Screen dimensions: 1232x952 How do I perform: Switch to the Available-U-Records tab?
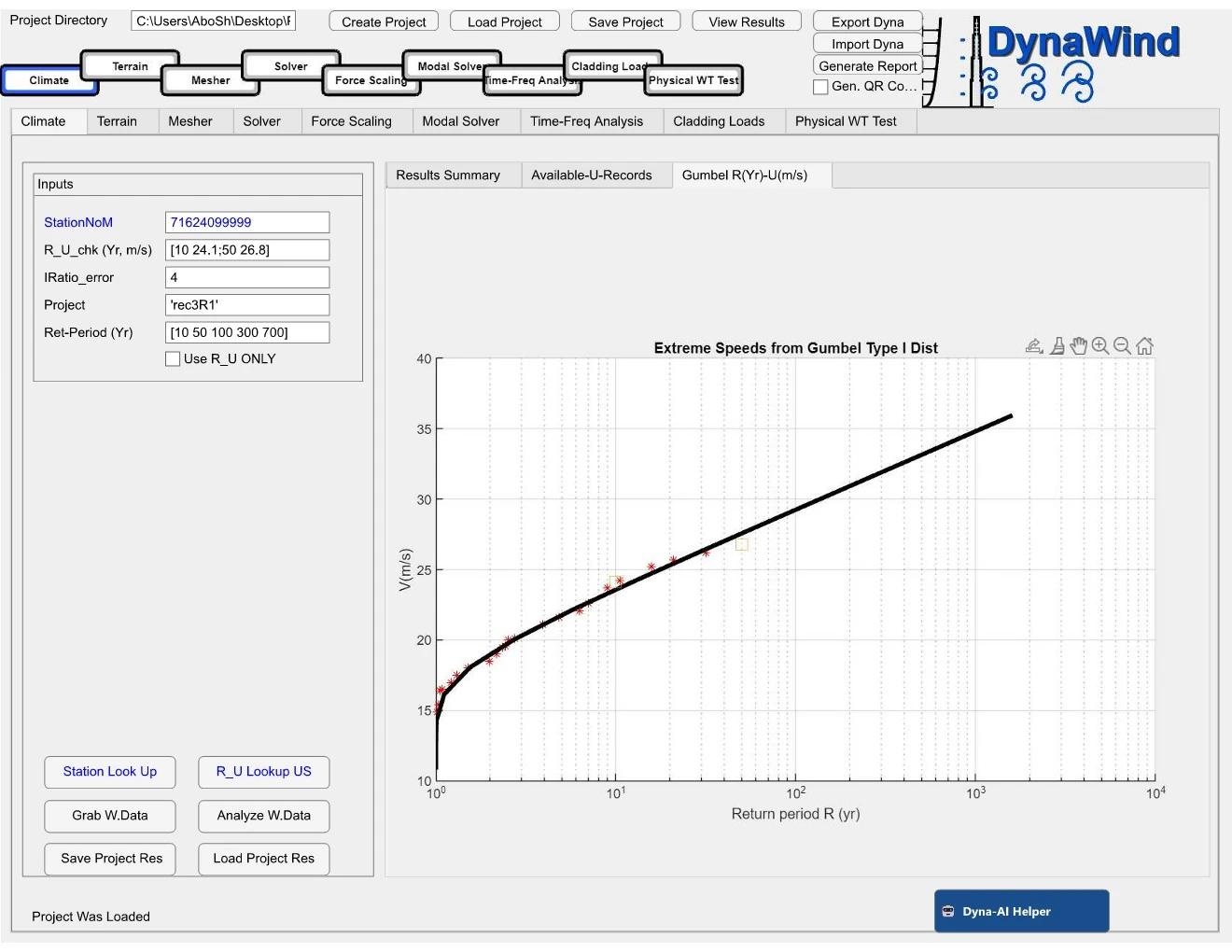tap(591, 175)
